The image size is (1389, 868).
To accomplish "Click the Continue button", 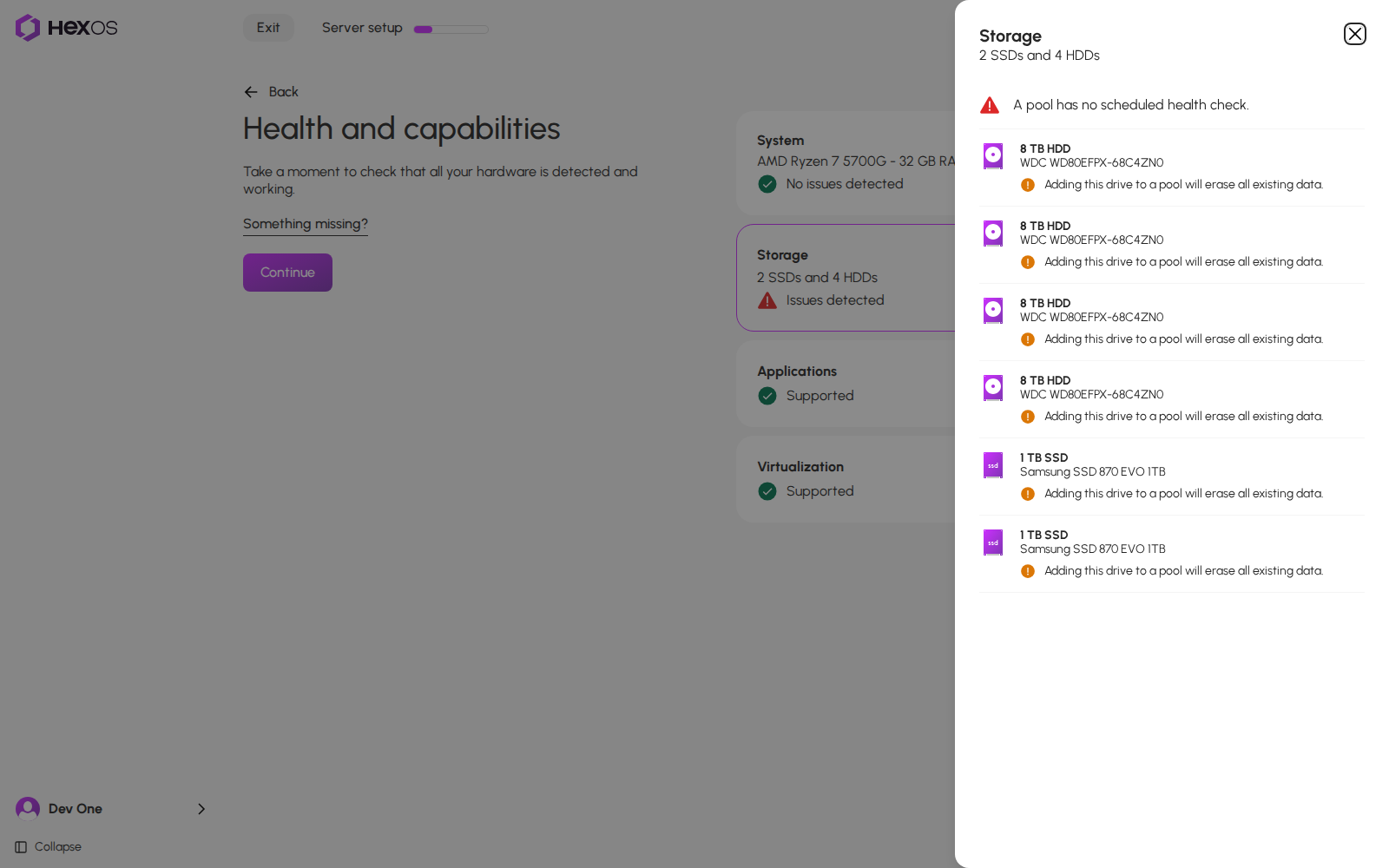I will coord(287,273).
